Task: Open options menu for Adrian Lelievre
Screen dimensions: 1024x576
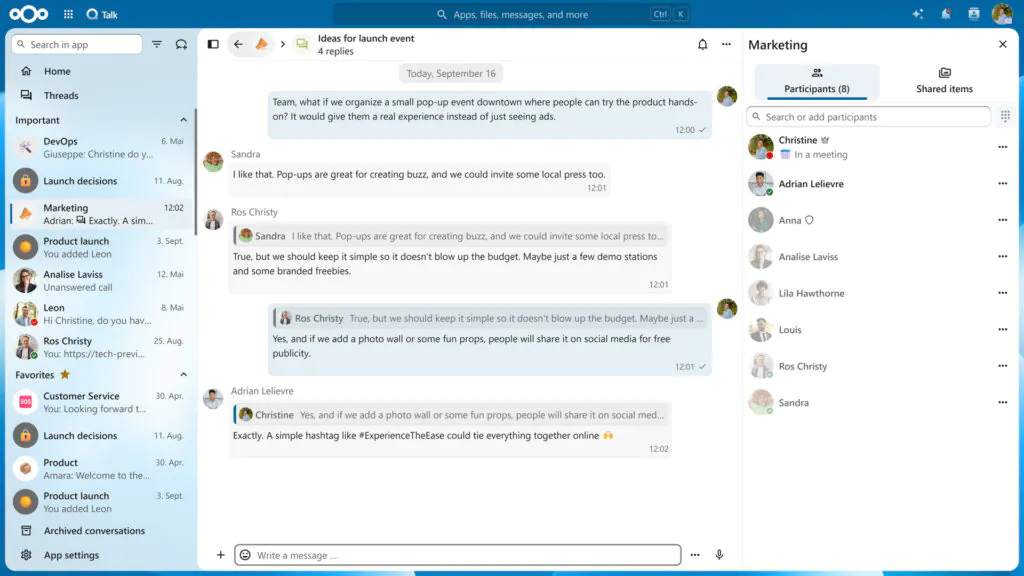Action: tap(1002, 184)
